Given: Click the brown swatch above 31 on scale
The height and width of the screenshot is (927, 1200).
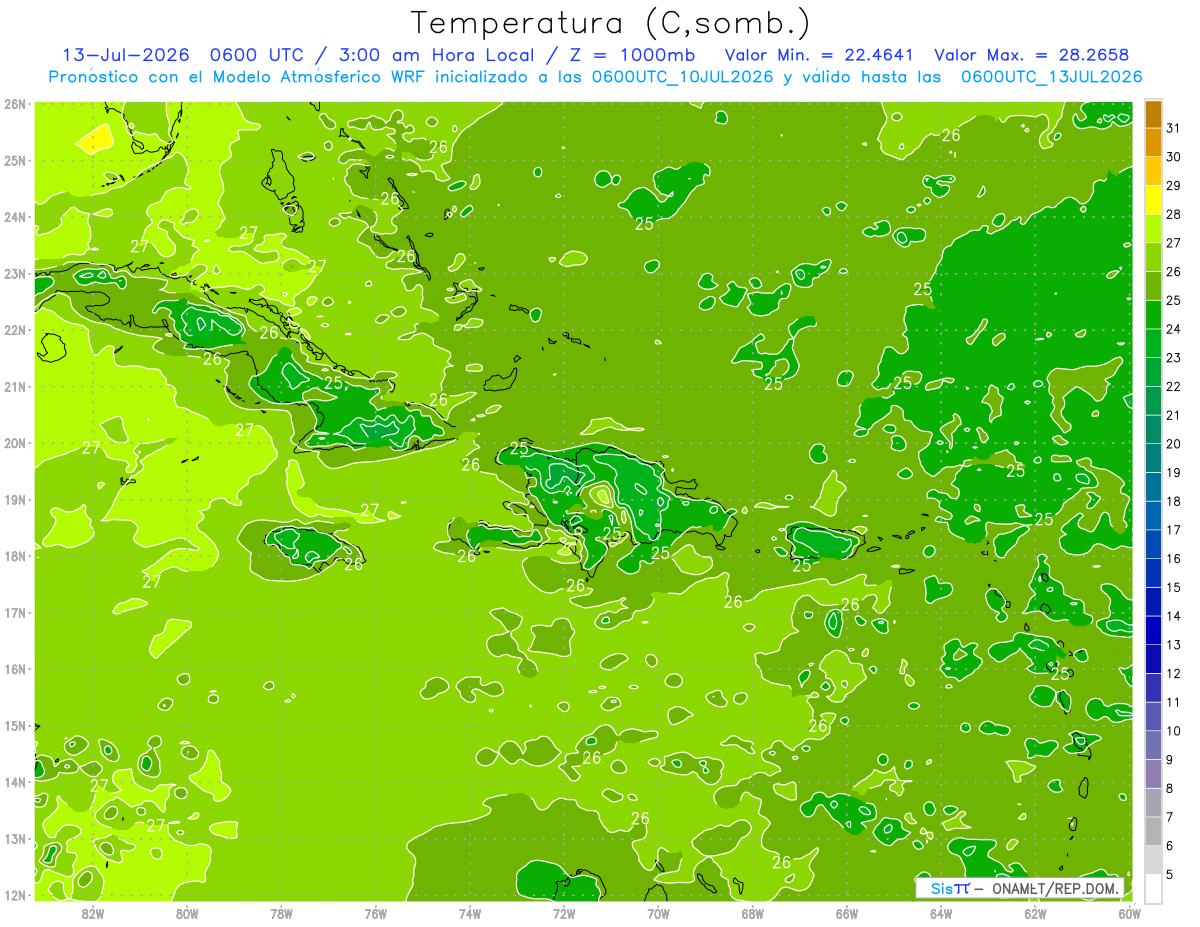Looking at the screenshot, I should 1153,114.
